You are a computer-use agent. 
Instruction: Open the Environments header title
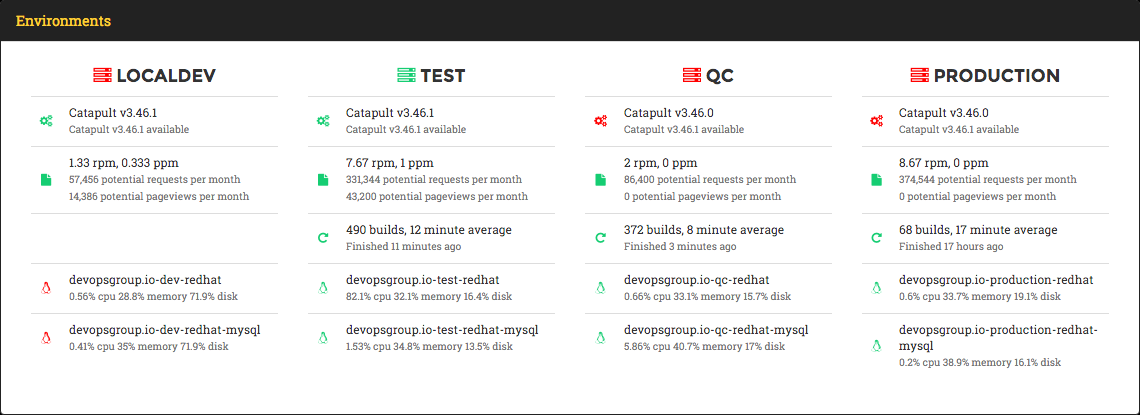coord(63,20)
